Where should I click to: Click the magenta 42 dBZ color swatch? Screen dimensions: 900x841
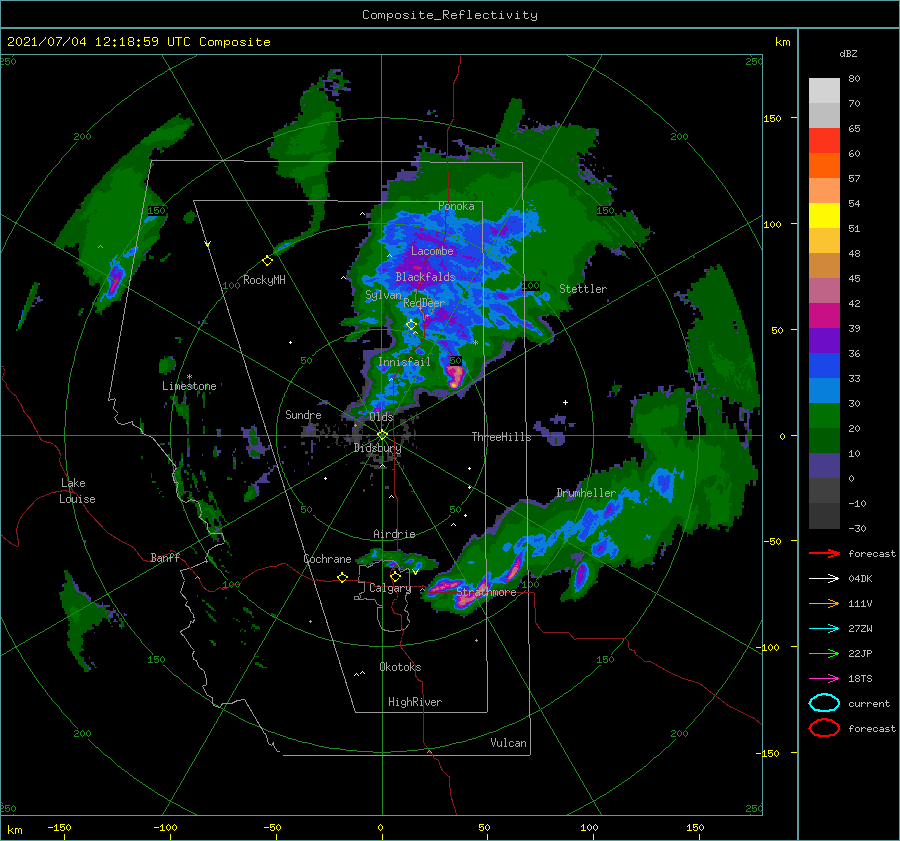click(x=824, y=315)
